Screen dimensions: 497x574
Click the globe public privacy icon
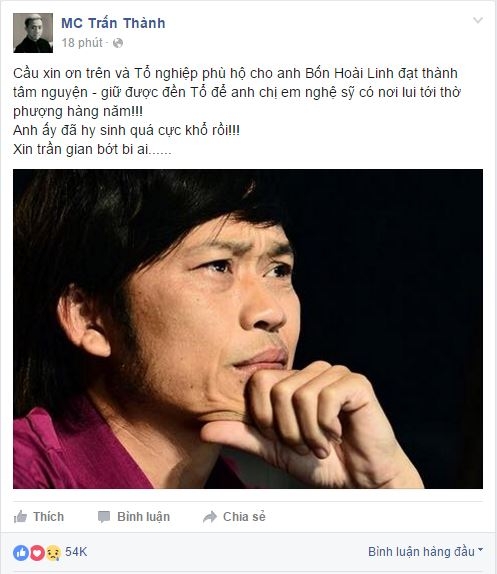pyautogui.click(x=117, y=43)
